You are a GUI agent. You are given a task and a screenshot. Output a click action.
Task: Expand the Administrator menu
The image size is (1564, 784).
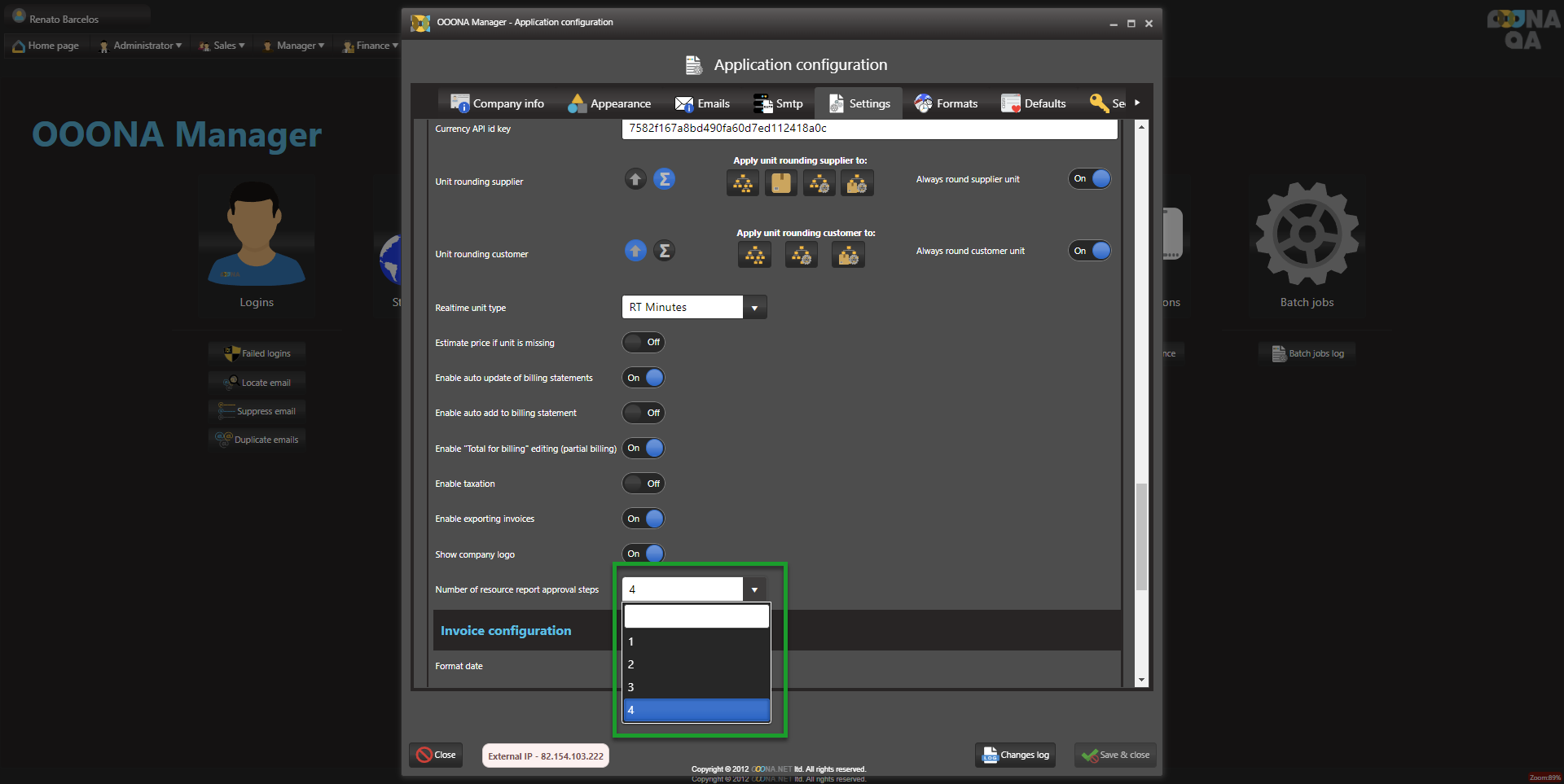point(140,46)
